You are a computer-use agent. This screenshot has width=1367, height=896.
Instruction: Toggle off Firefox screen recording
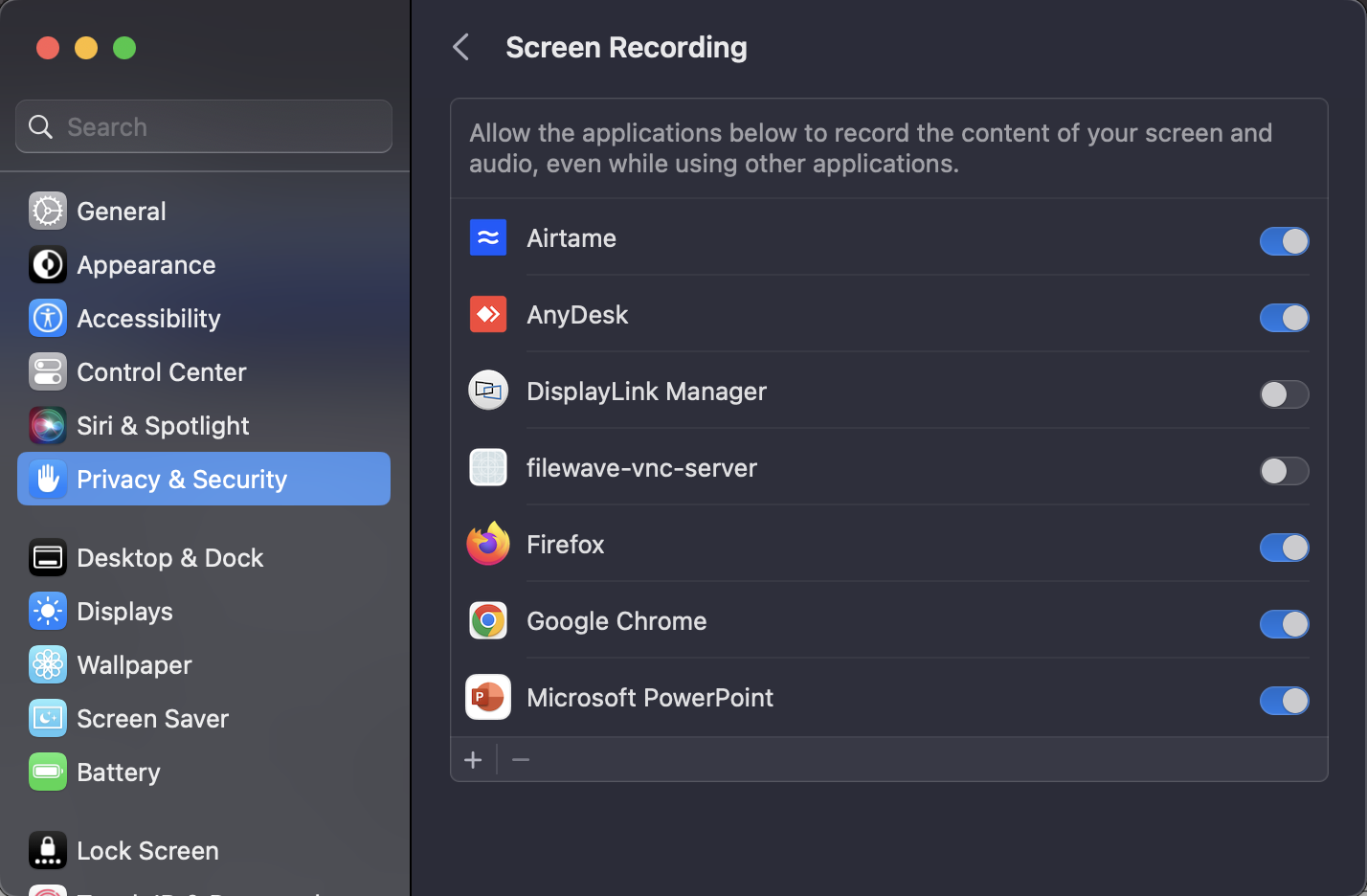1284,548
